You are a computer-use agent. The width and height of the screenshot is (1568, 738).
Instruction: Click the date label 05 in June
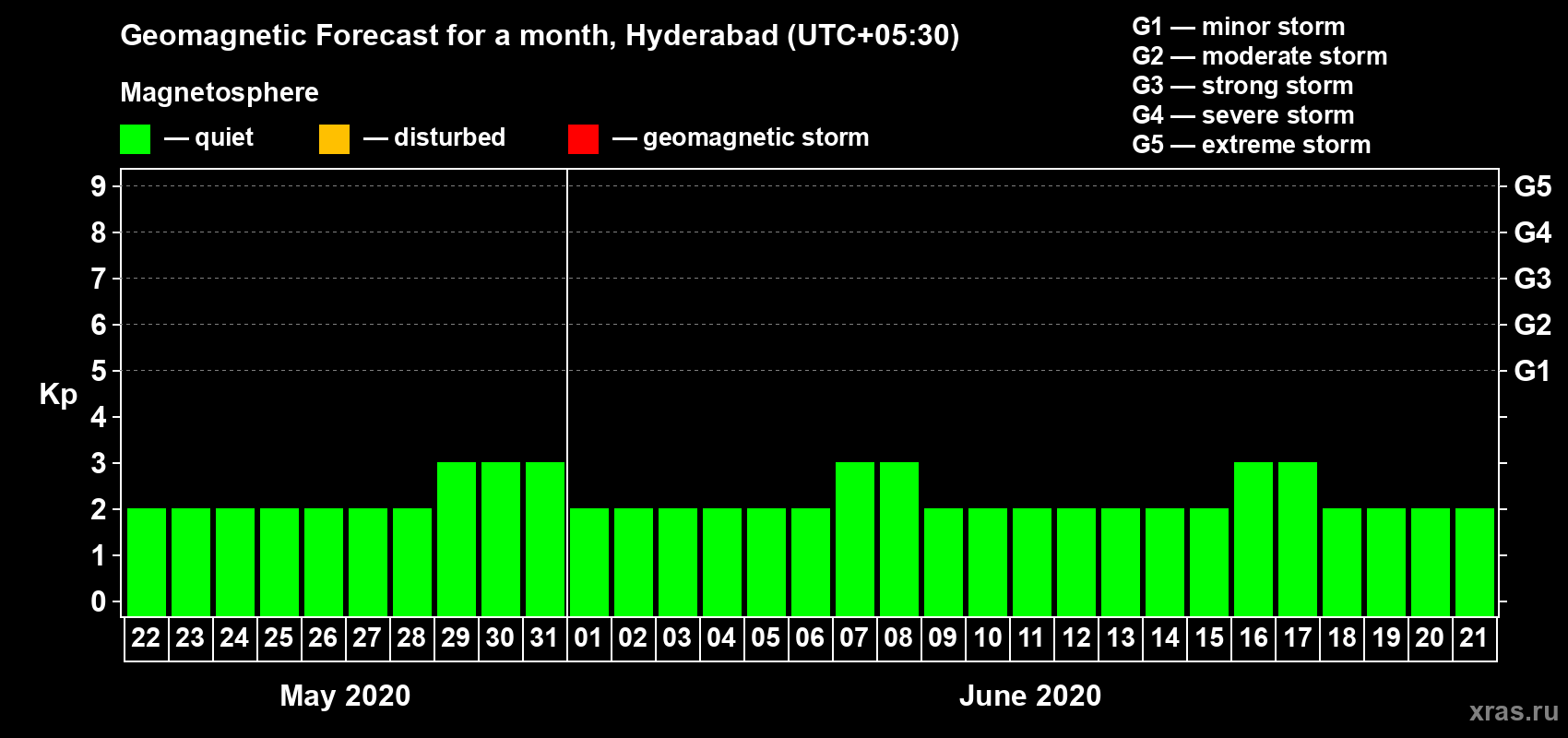pyautogui.click(x=766, y=637)
